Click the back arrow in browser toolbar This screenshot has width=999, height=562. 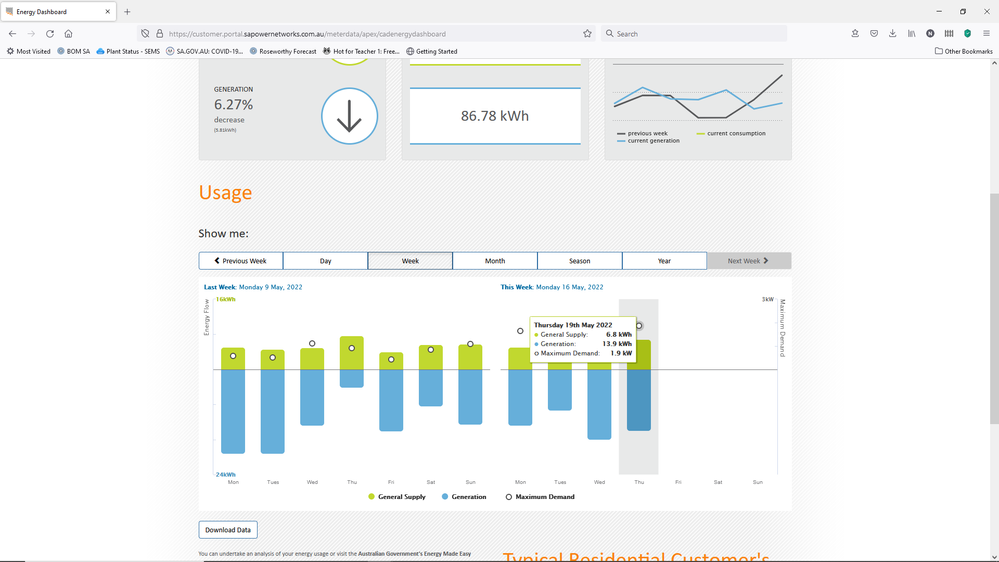[x=13, y=34]
